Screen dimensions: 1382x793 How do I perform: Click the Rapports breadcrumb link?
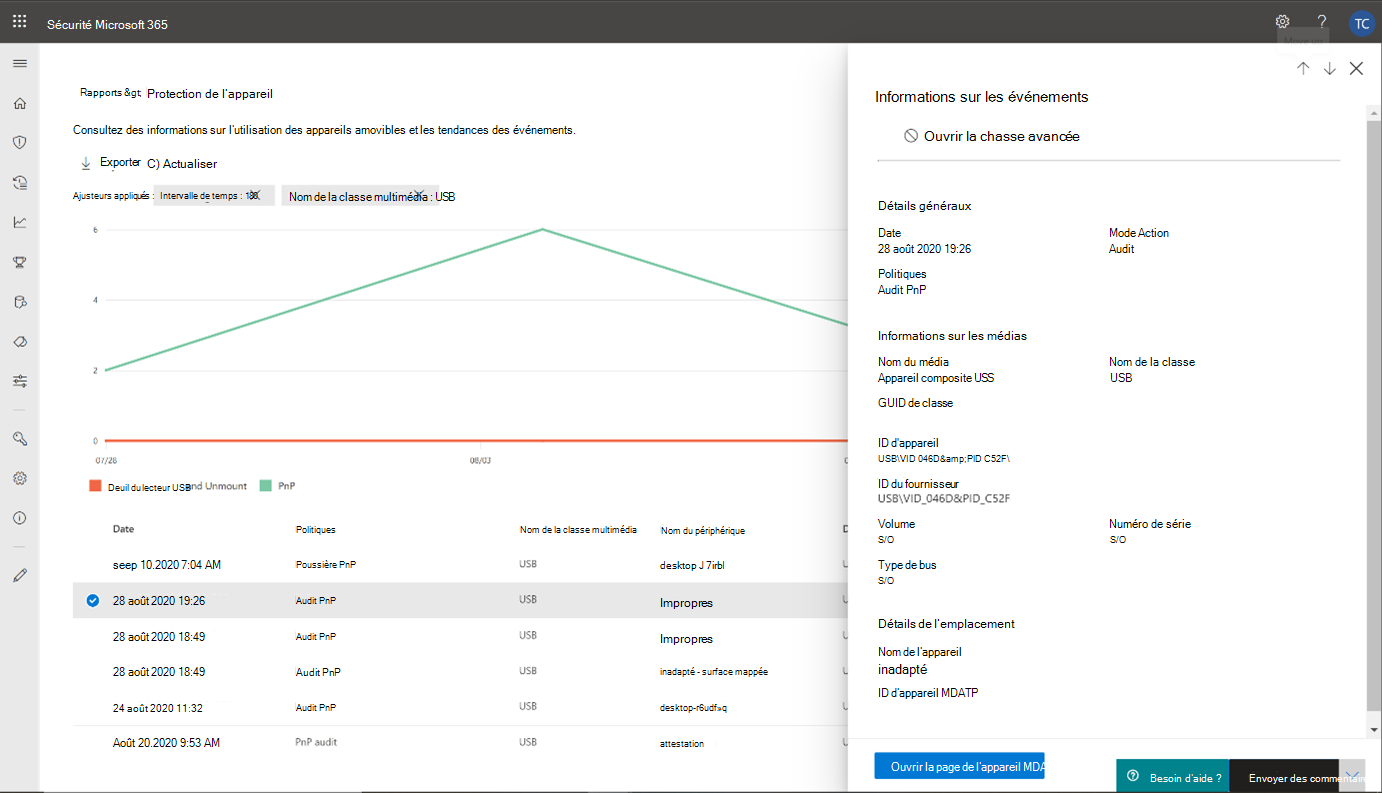pos(110,93)
